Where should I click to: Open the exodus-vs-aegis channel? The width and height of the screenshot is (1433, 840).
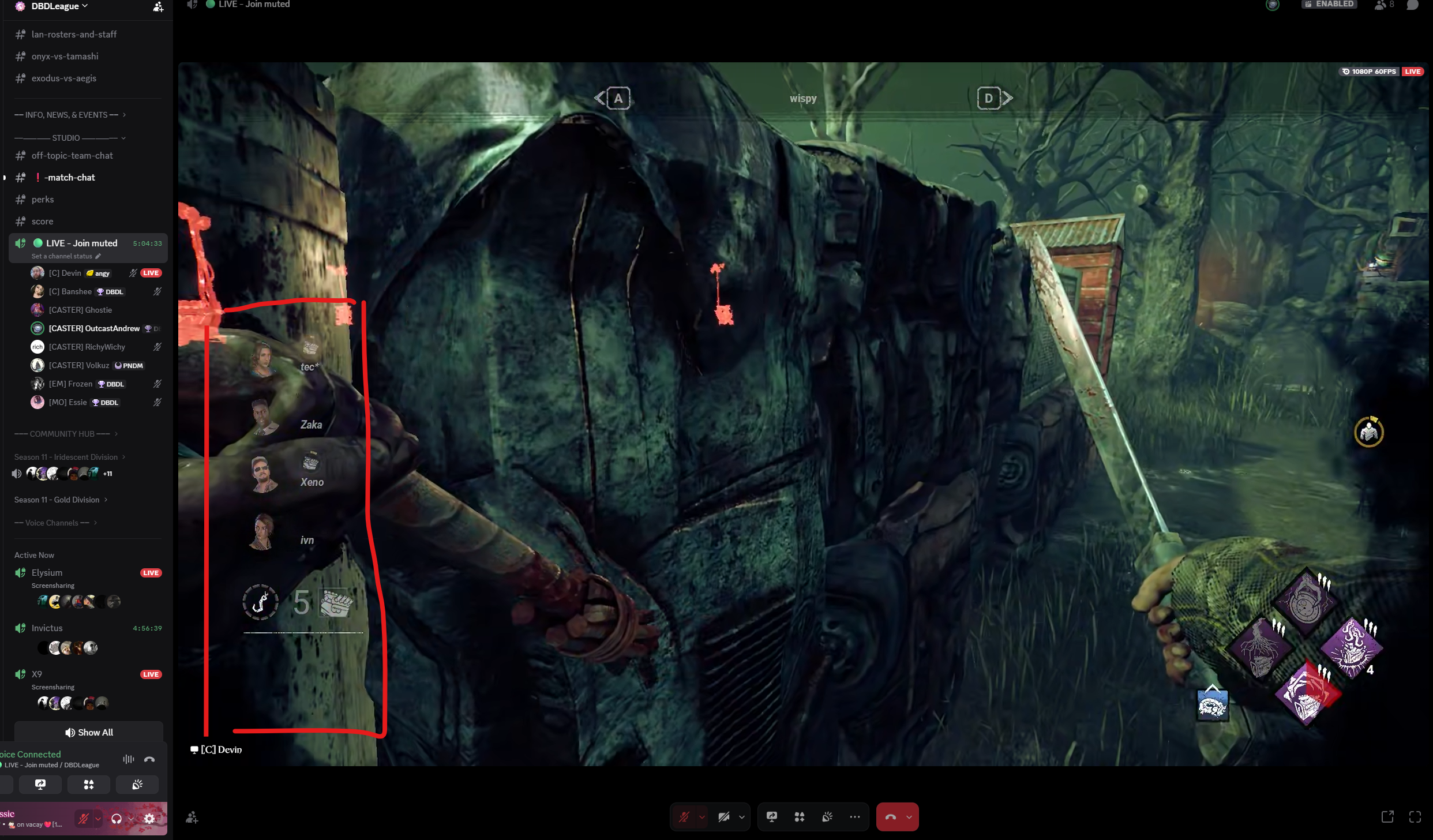[x=88, y=78]
